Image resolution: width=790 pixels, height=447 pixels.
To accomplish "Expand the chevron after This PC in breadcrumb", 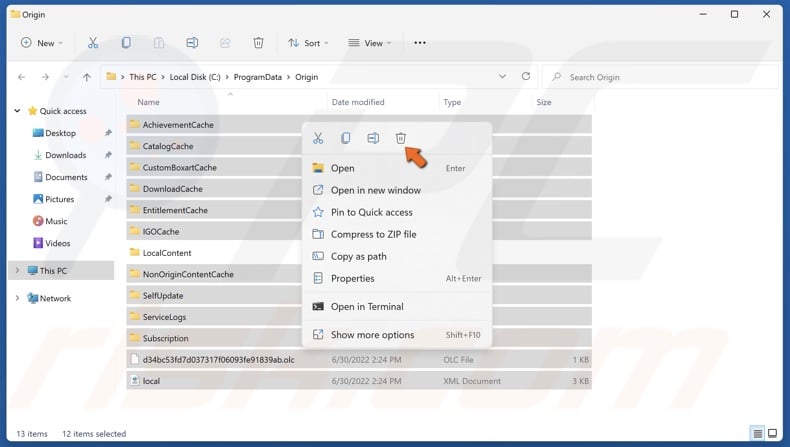I will (163, 77).
